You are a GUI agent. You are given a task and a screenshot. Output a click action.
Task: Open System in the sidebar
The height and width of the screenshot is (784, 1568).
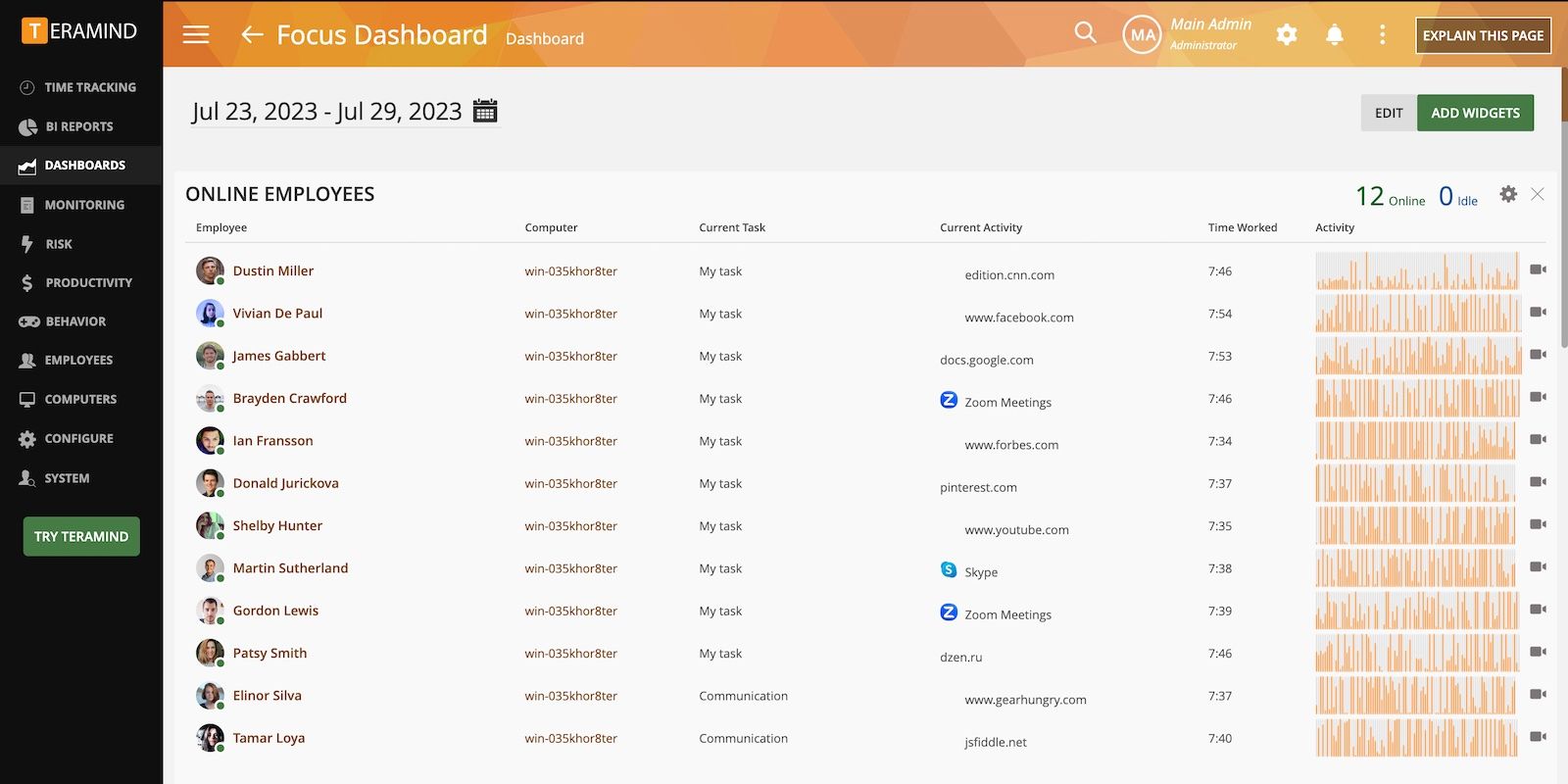pos(80,478)
